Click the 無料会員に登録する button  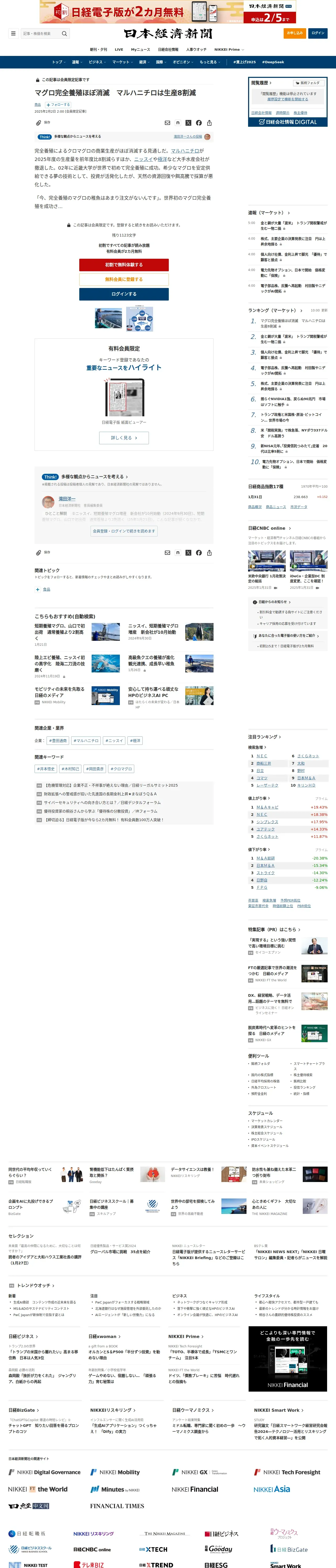click(124, 279)
